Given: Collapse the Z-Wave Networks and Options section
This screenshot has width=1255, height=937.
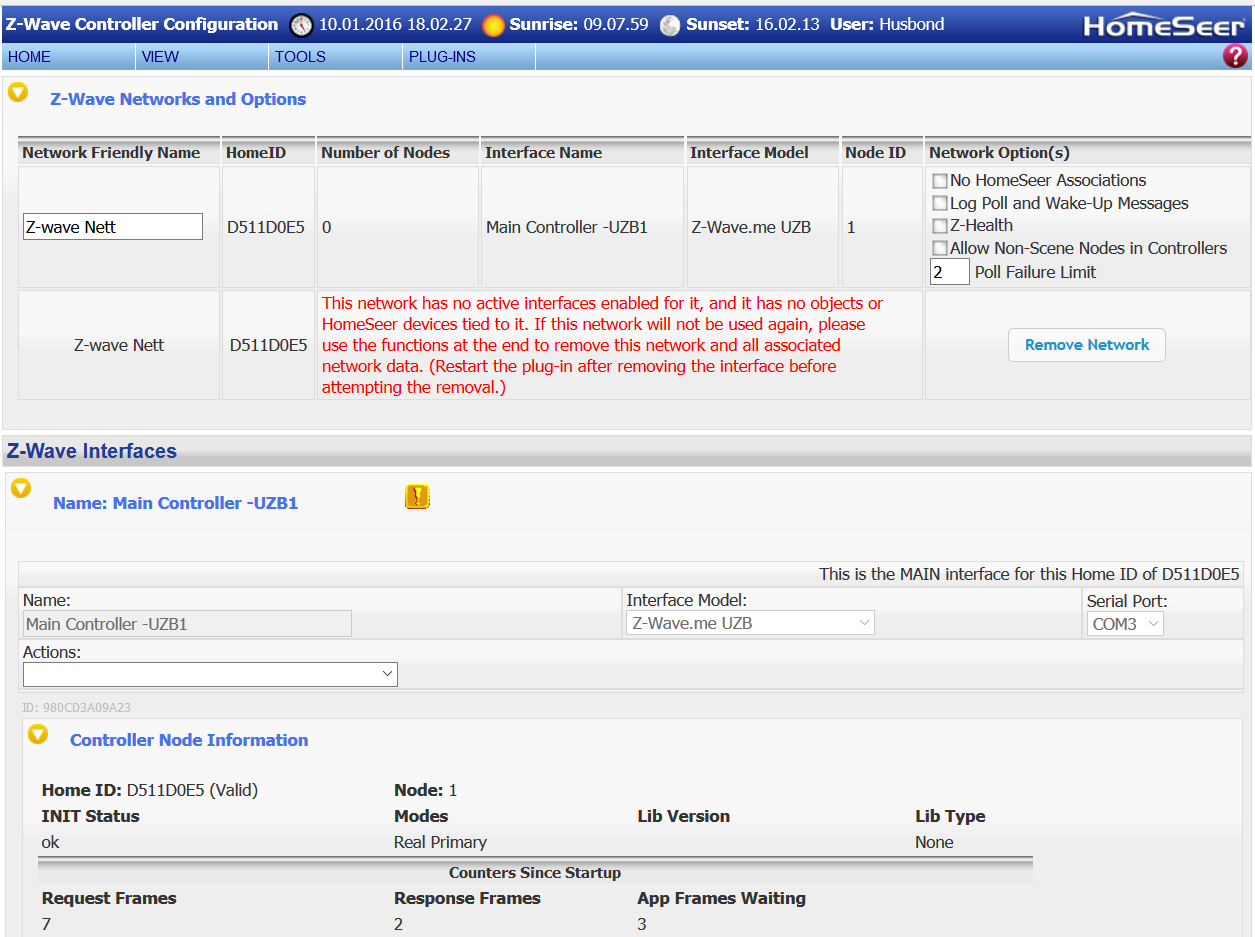Looking at the screenshot, I should click(x=18, y=93).
